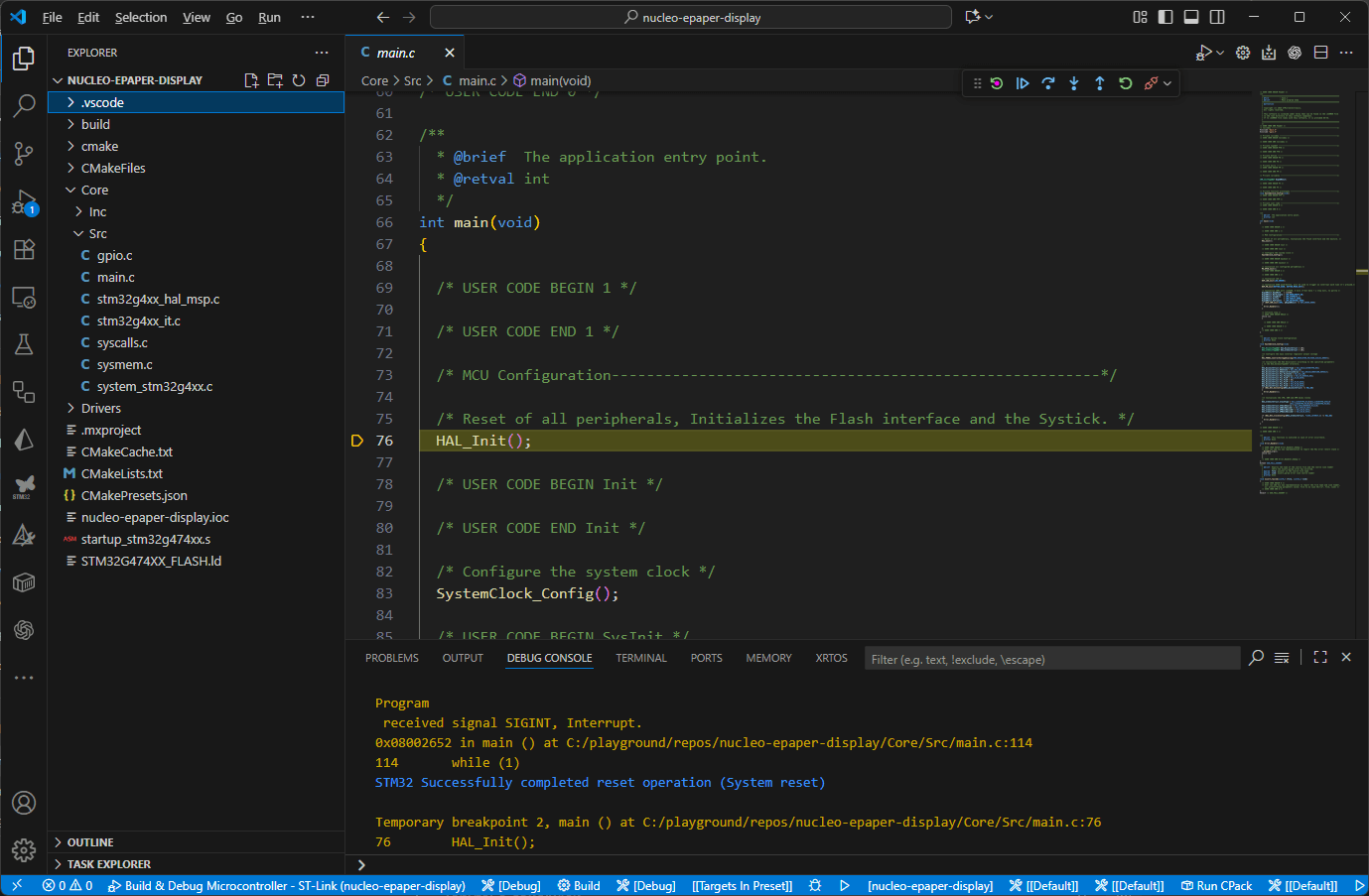Toggle primary side bar visibility

pyautogui.click(x=1165, y=17)
